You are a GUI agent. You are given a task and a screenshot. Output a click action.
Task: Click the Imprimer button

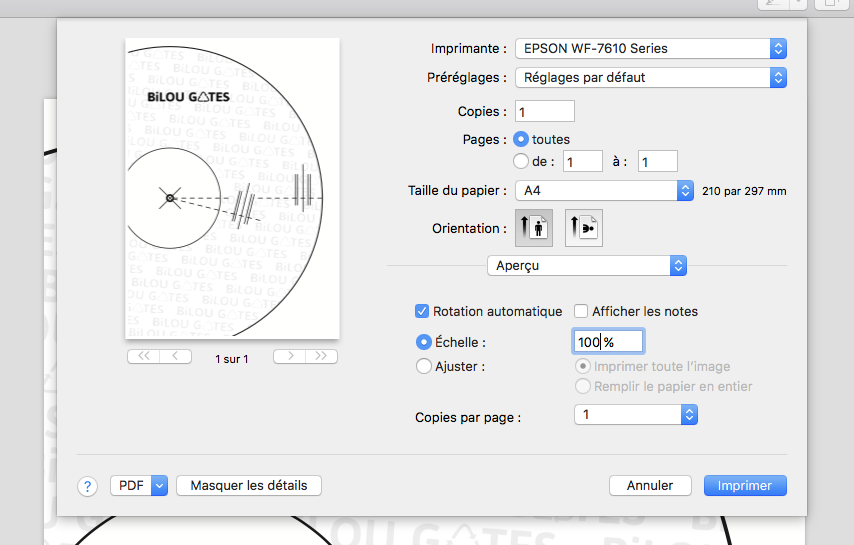(x=745, y=486)
